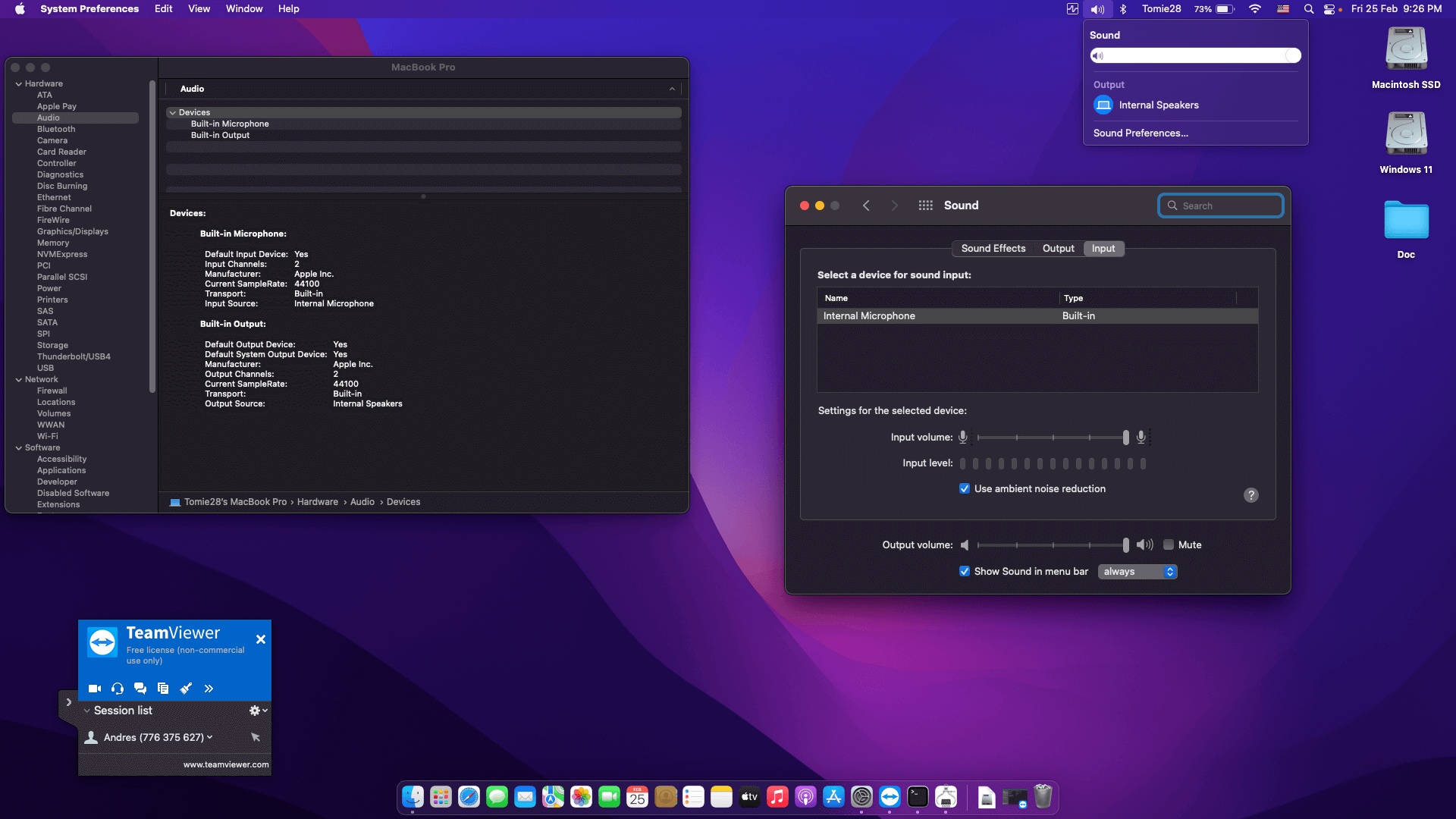Click the TeamViewer video call camera icon
This screenshot has height=819, width=1456.
pos(95,689)
